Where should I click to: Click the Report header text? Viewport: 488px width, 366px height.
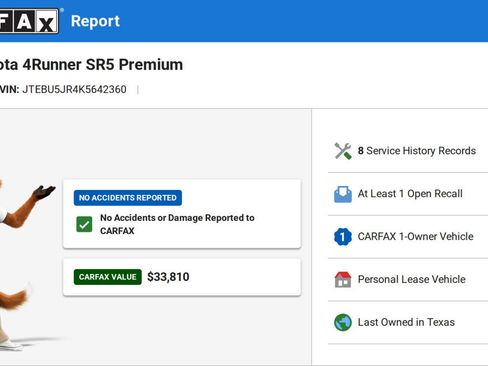(x=95, y=21)
